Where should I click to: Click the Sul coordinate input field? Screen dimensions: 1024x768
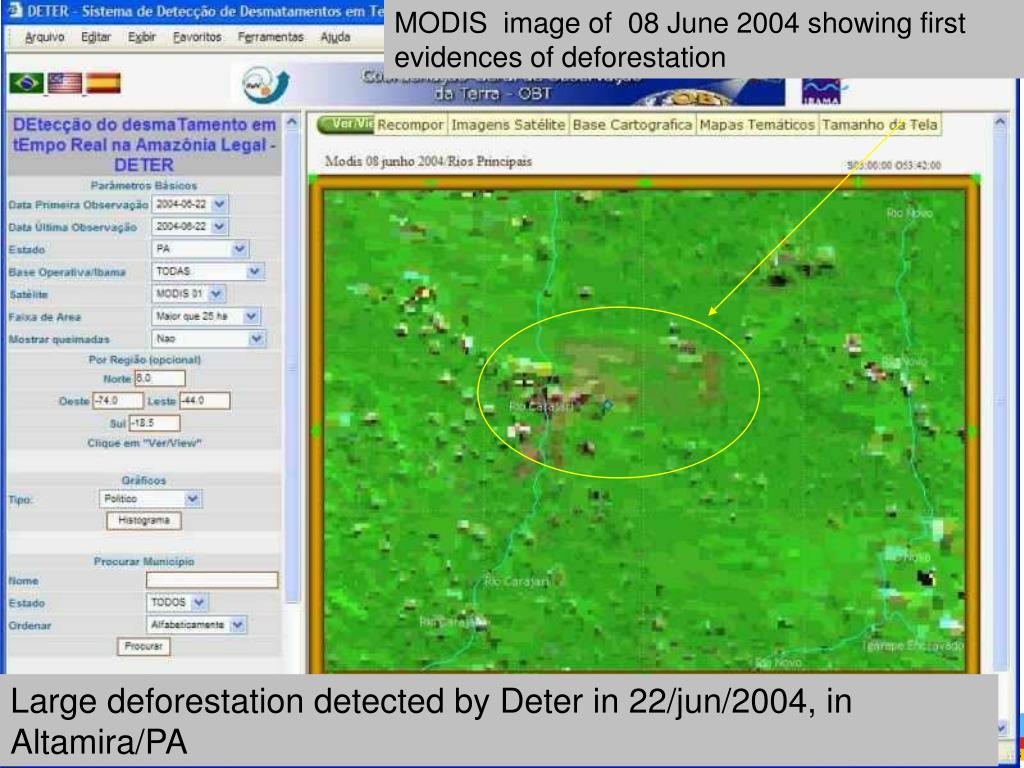click(x=154, y=423)
